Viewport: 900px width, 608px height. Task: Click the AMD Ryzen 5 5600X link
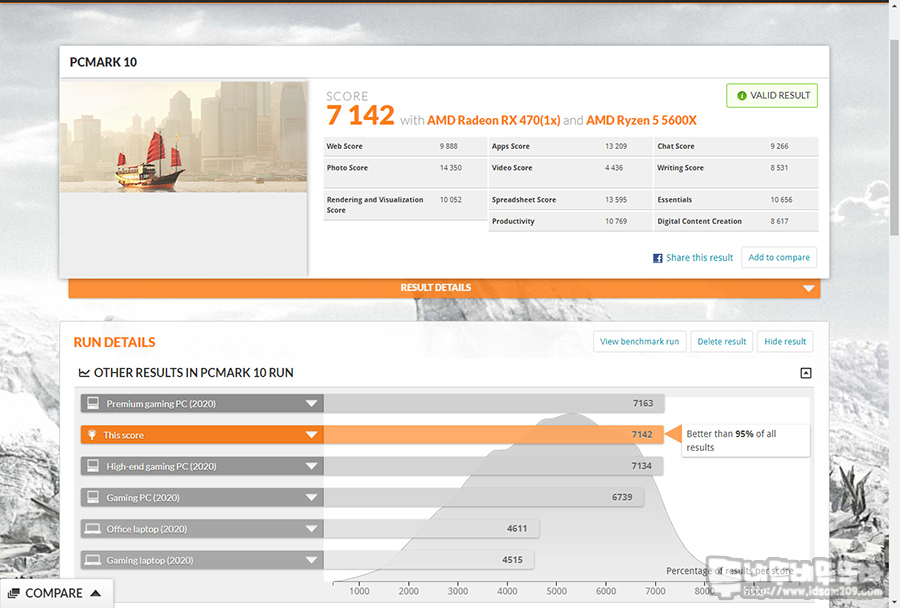(x=641, y=121)
